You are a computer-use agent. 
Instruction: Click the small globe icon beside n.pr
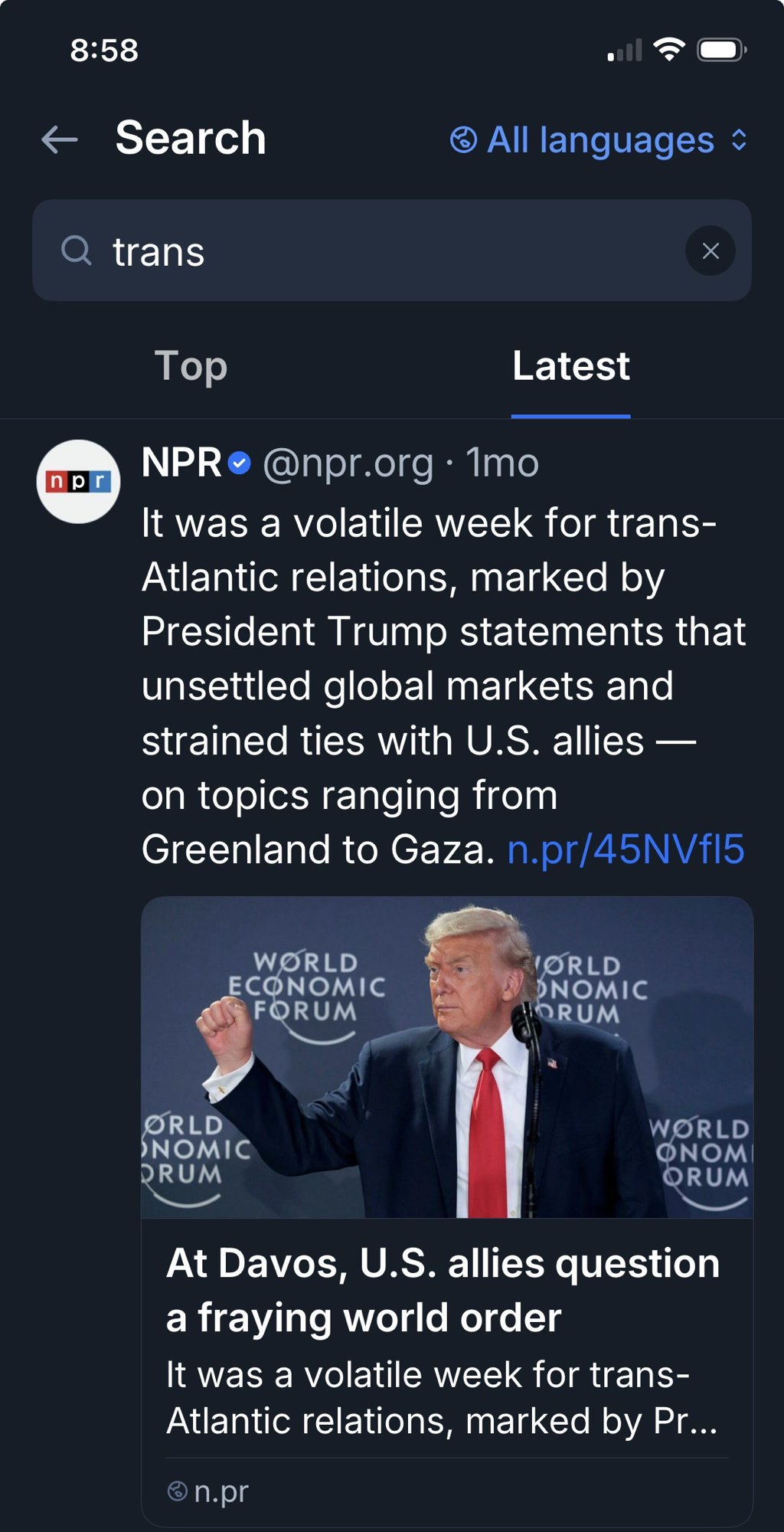click(177, 1491)
